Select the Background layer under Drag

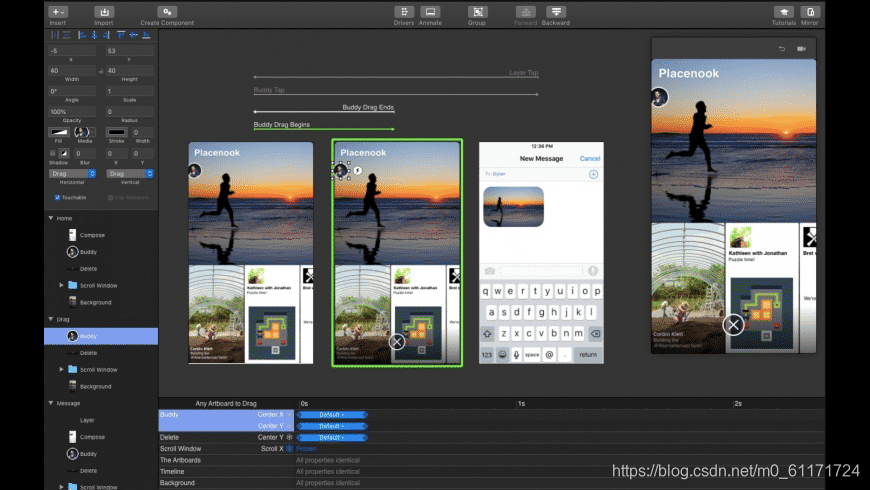(101, 386)
